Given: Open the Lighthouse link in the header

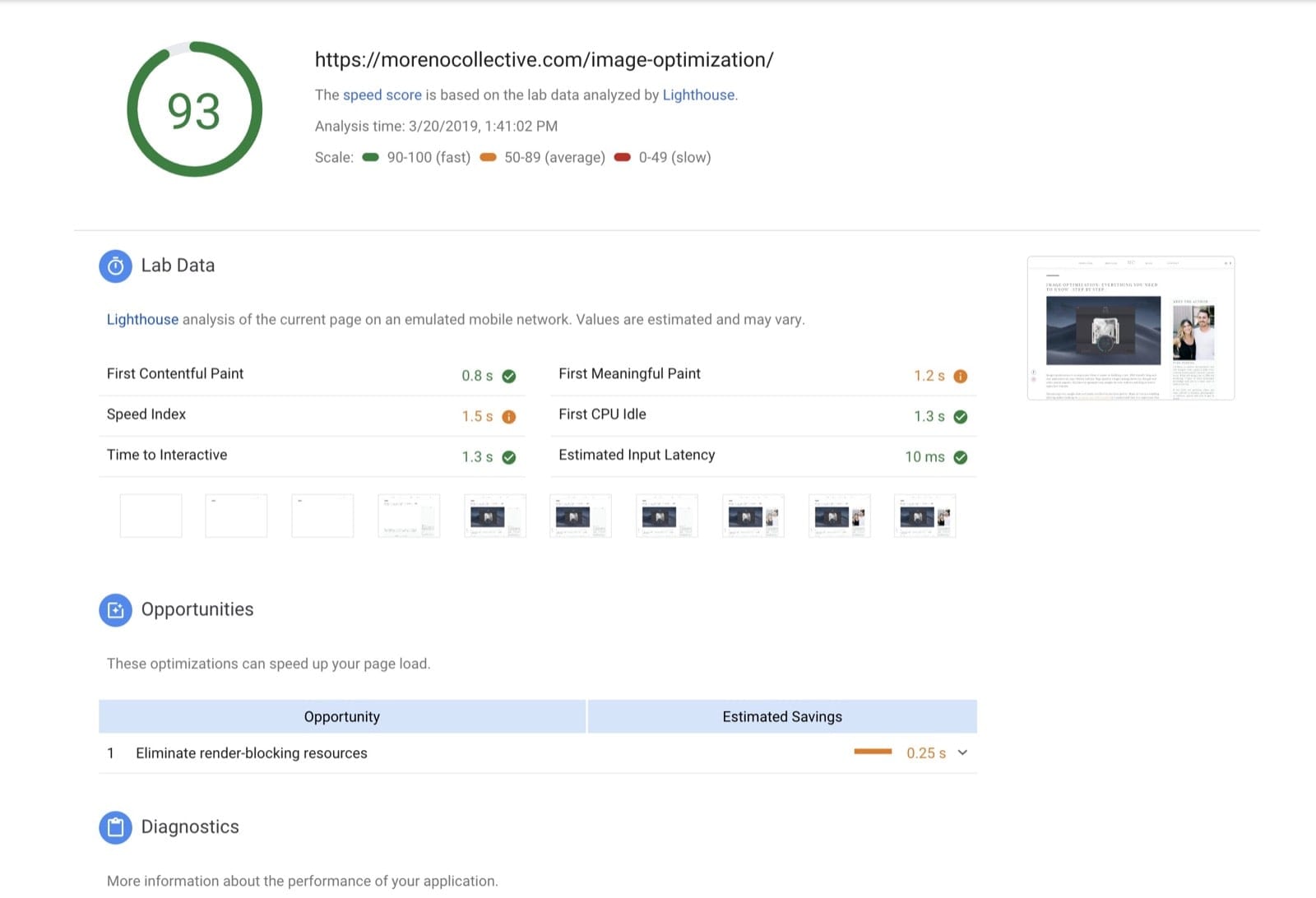Looking at the screenshot, I should click(698, 95).
